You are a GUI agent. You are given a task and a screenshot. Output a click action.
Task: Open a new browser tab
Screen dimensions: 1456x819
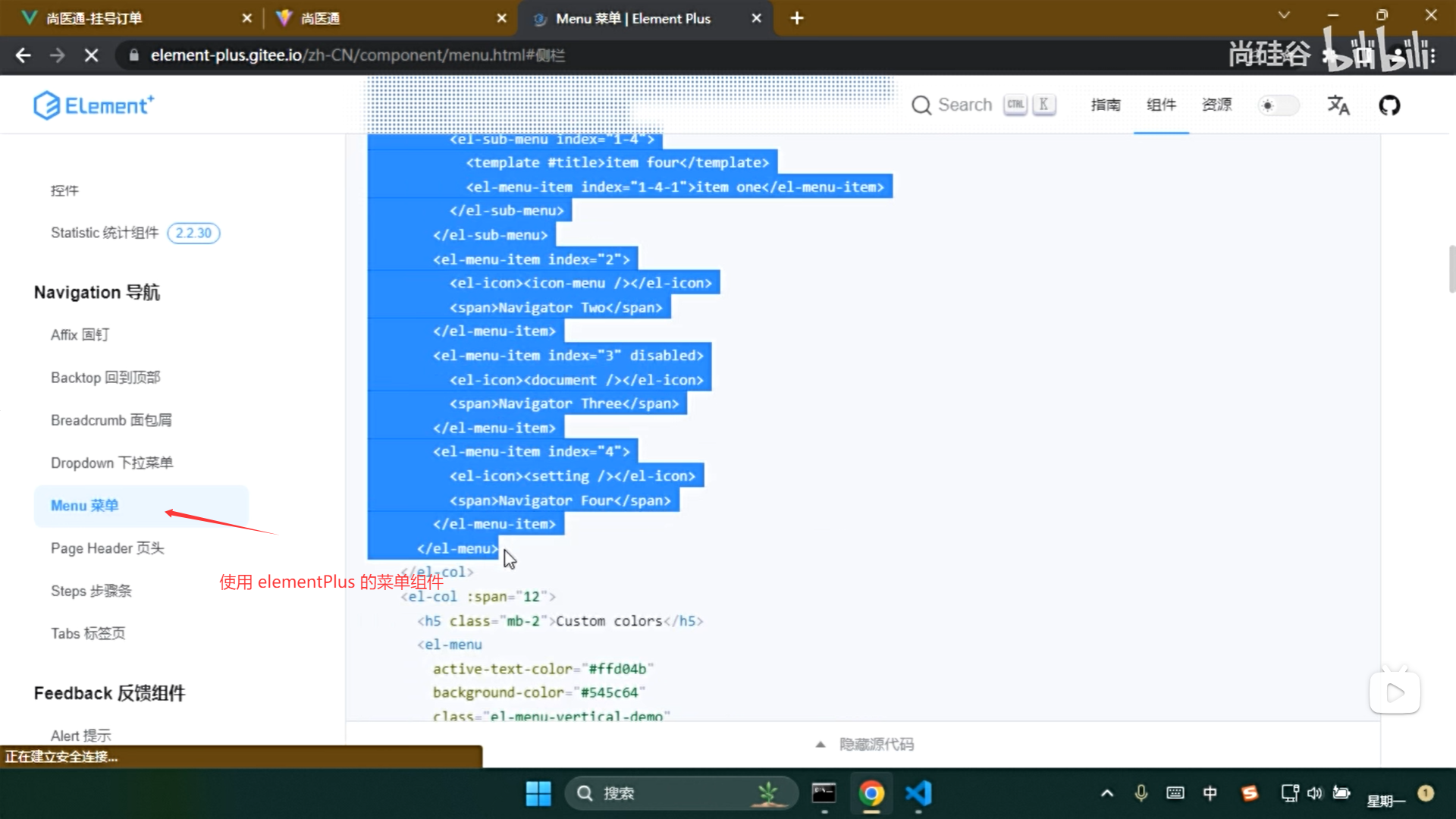(x=797, y=18)
